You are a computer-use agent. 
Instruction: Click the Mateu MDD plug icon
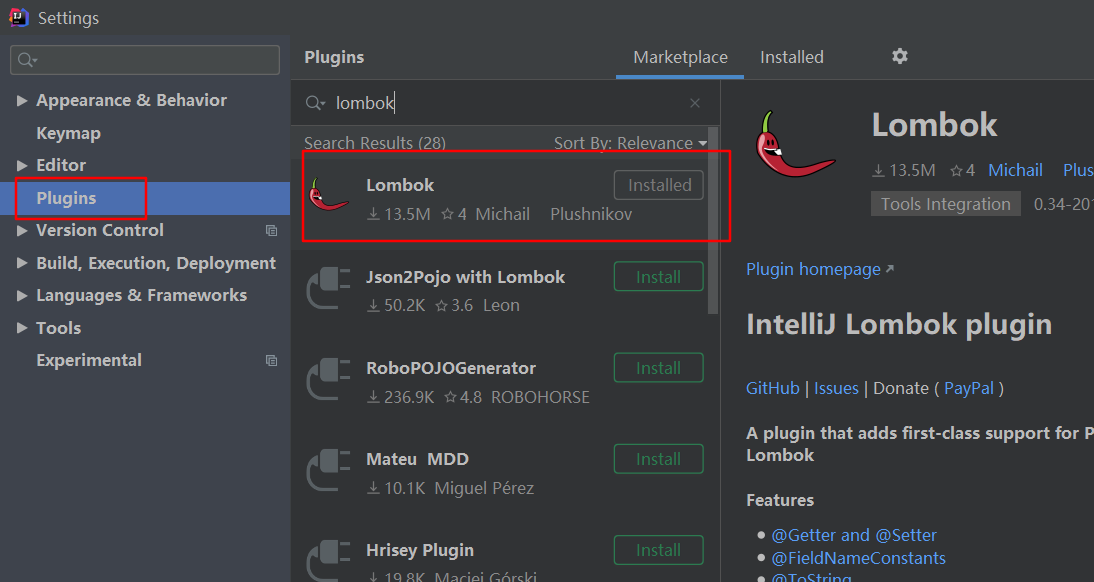click(x=329, y=469)
